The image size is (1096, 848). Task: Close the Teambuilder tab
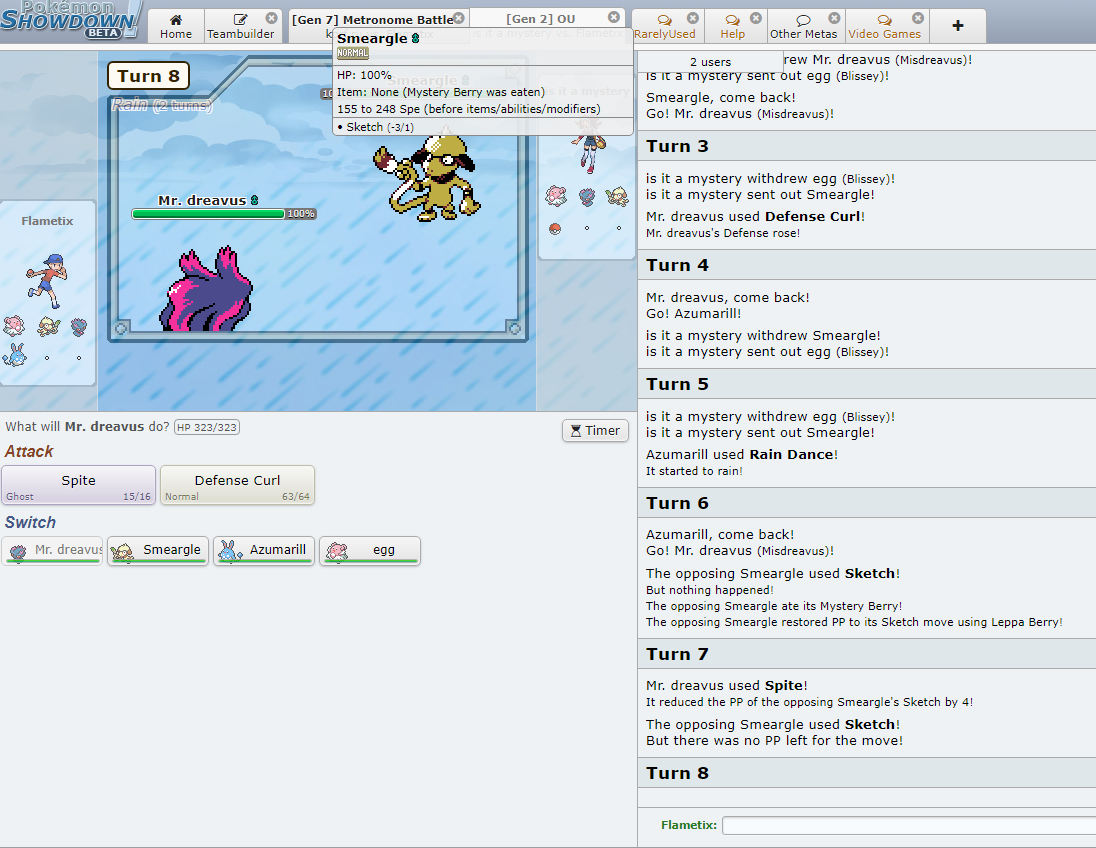272,17
